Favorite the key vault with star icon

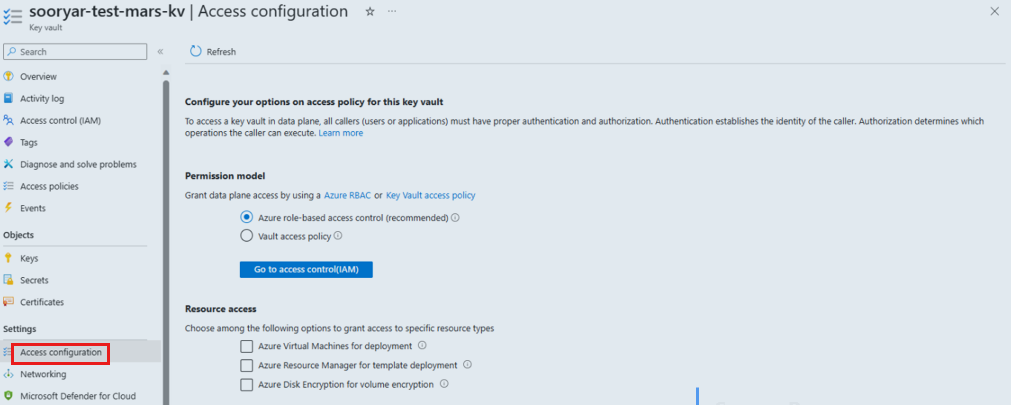tap(369, 12)
